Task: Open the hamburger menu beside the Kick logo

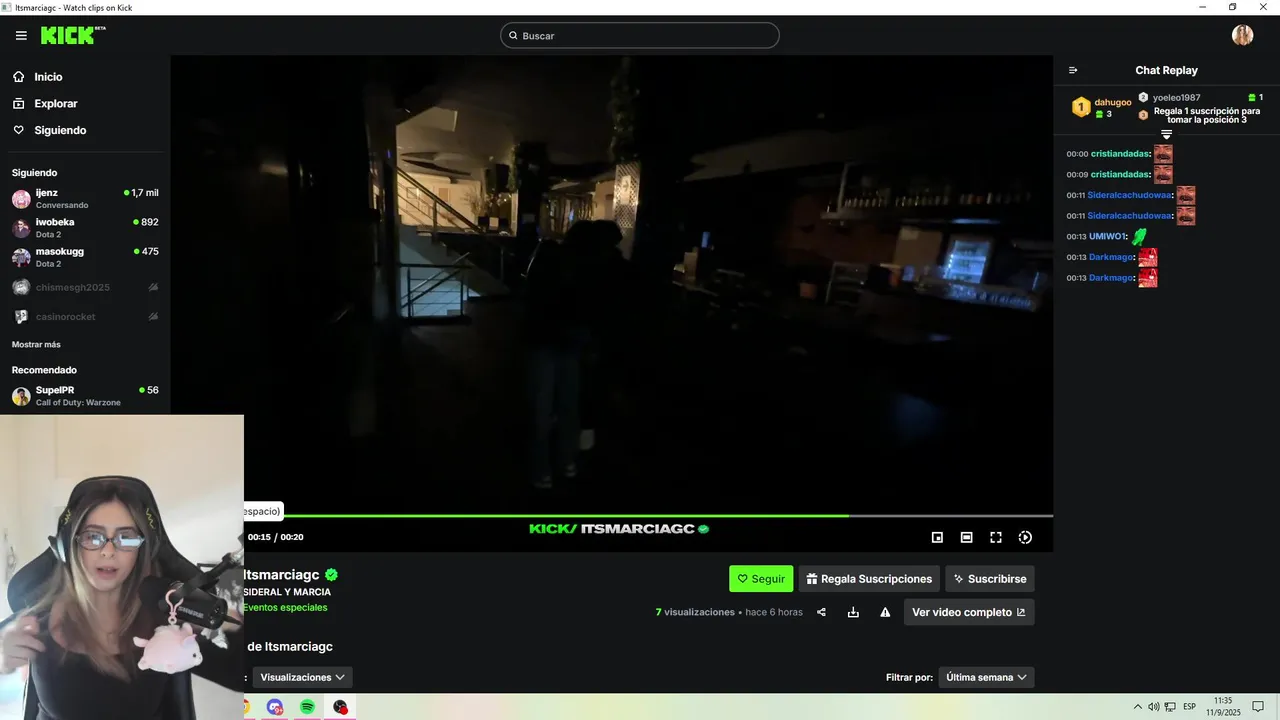Action: (21, 36)
